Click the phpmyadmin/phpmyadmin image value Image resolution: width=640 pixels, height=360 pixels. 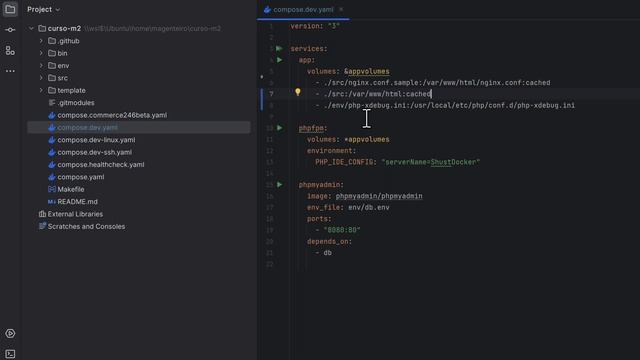[x=379, y=196]
